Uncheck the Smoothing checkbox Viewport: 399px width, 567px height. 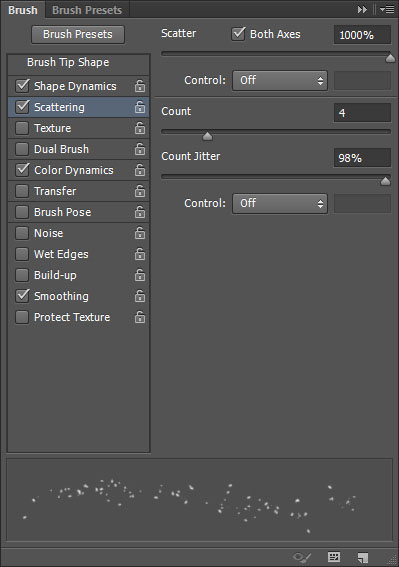click(22, 296)
